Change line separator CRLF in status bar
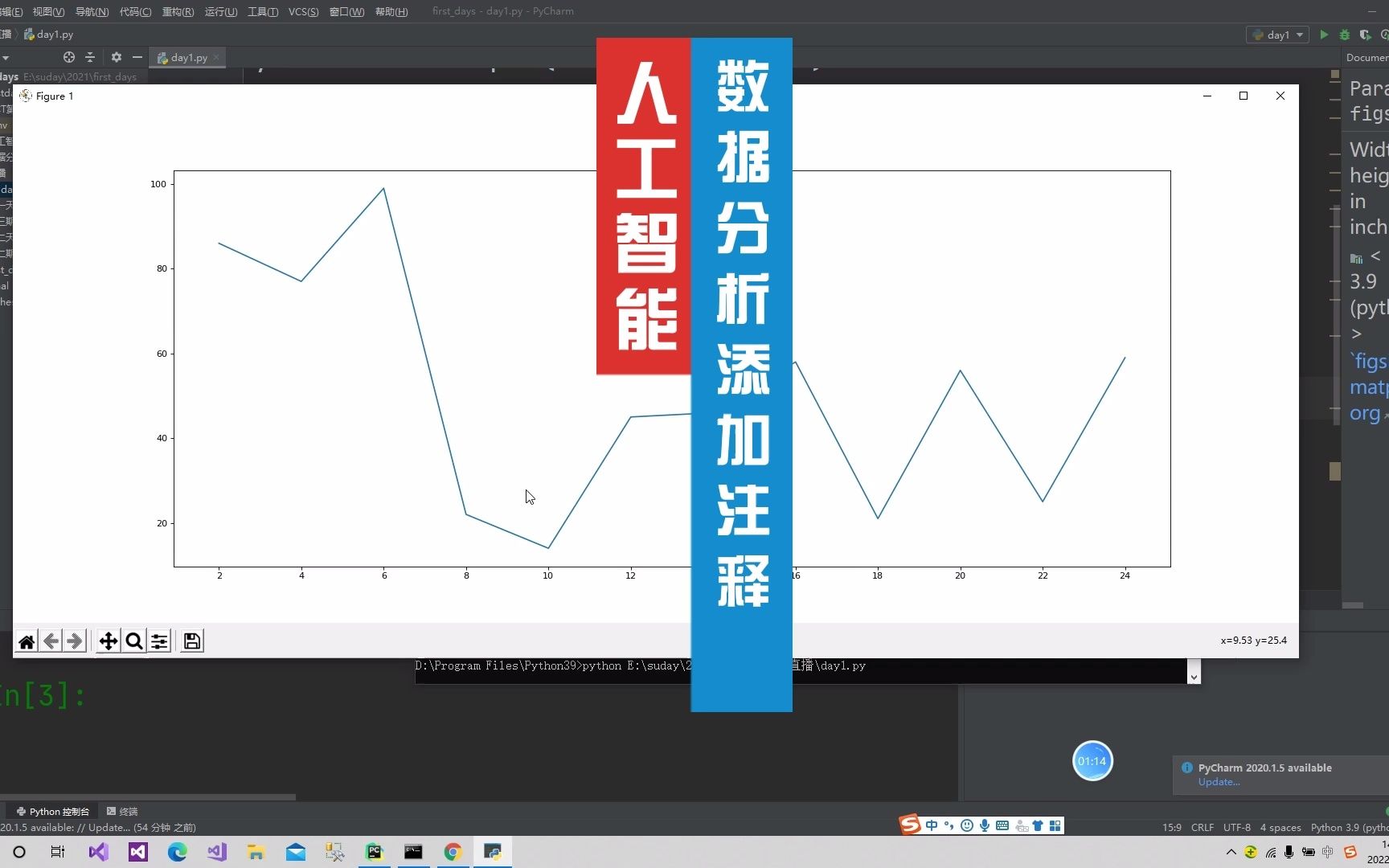This screenshot has height=868, width=1389. pos(1203,827)
